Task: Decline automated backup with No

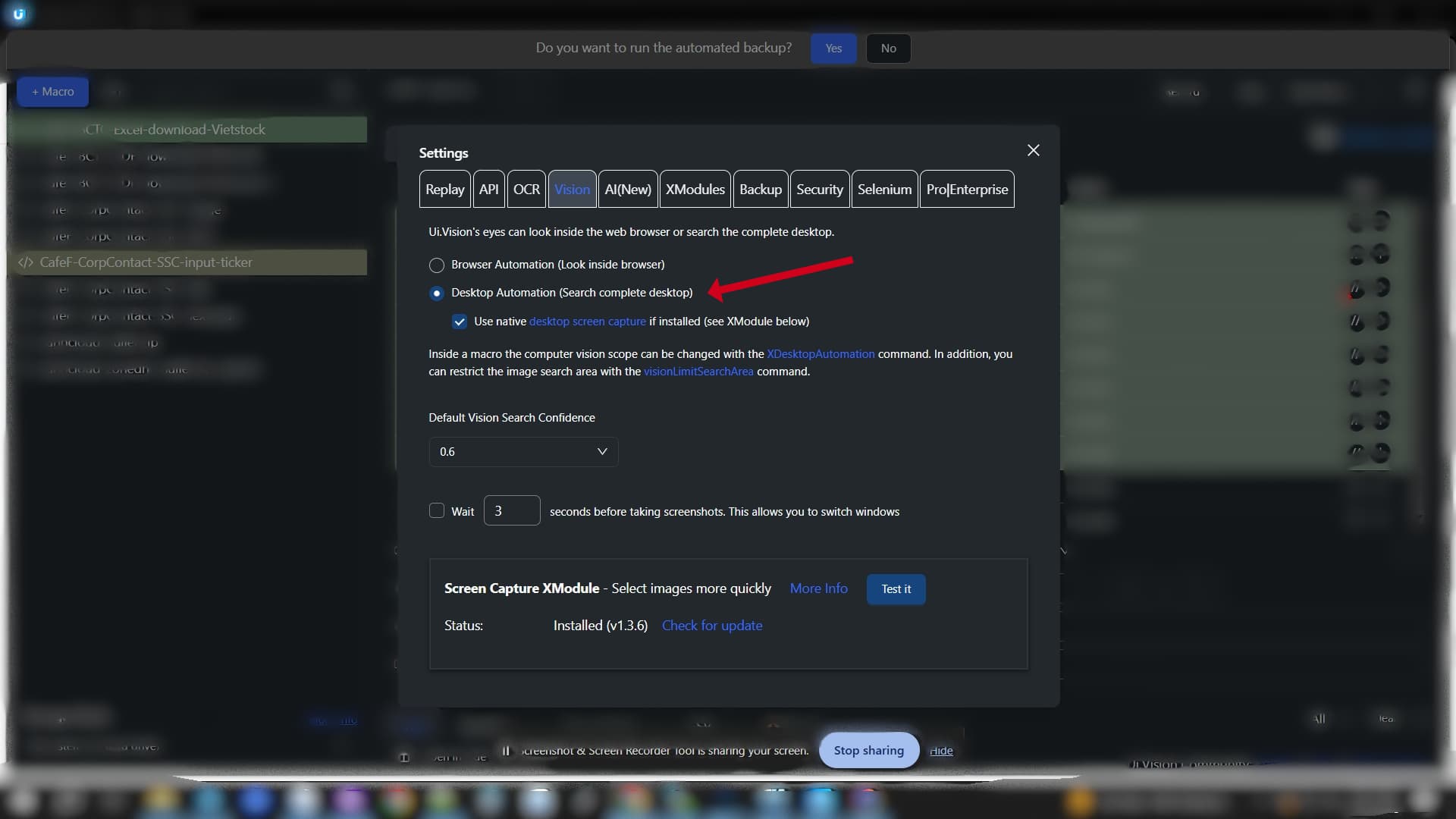Action: click(888, 49)
